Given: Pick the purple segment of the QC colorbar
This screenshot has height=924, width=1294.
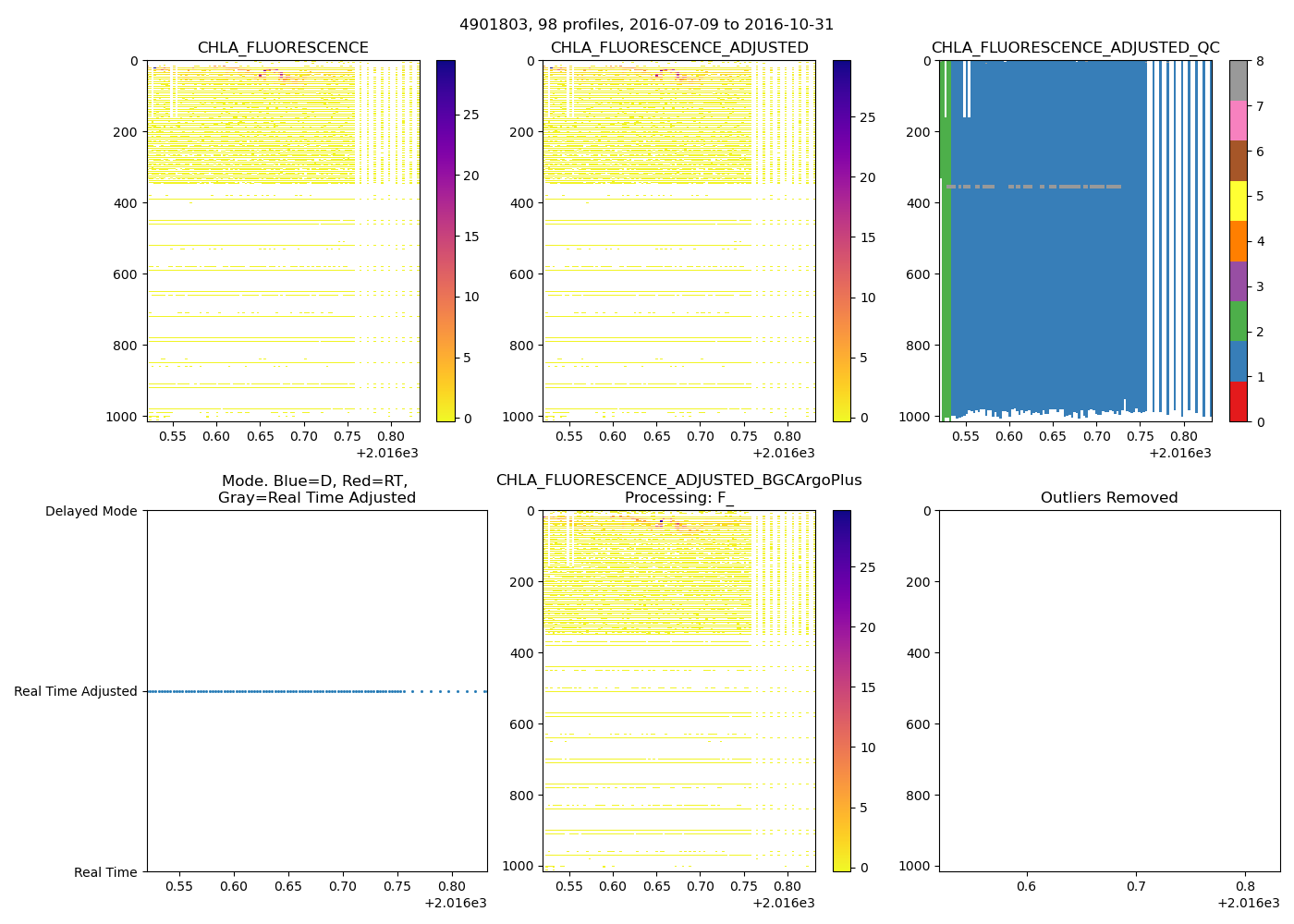Looking at the screenshot, I should [x=1238, y=282].
